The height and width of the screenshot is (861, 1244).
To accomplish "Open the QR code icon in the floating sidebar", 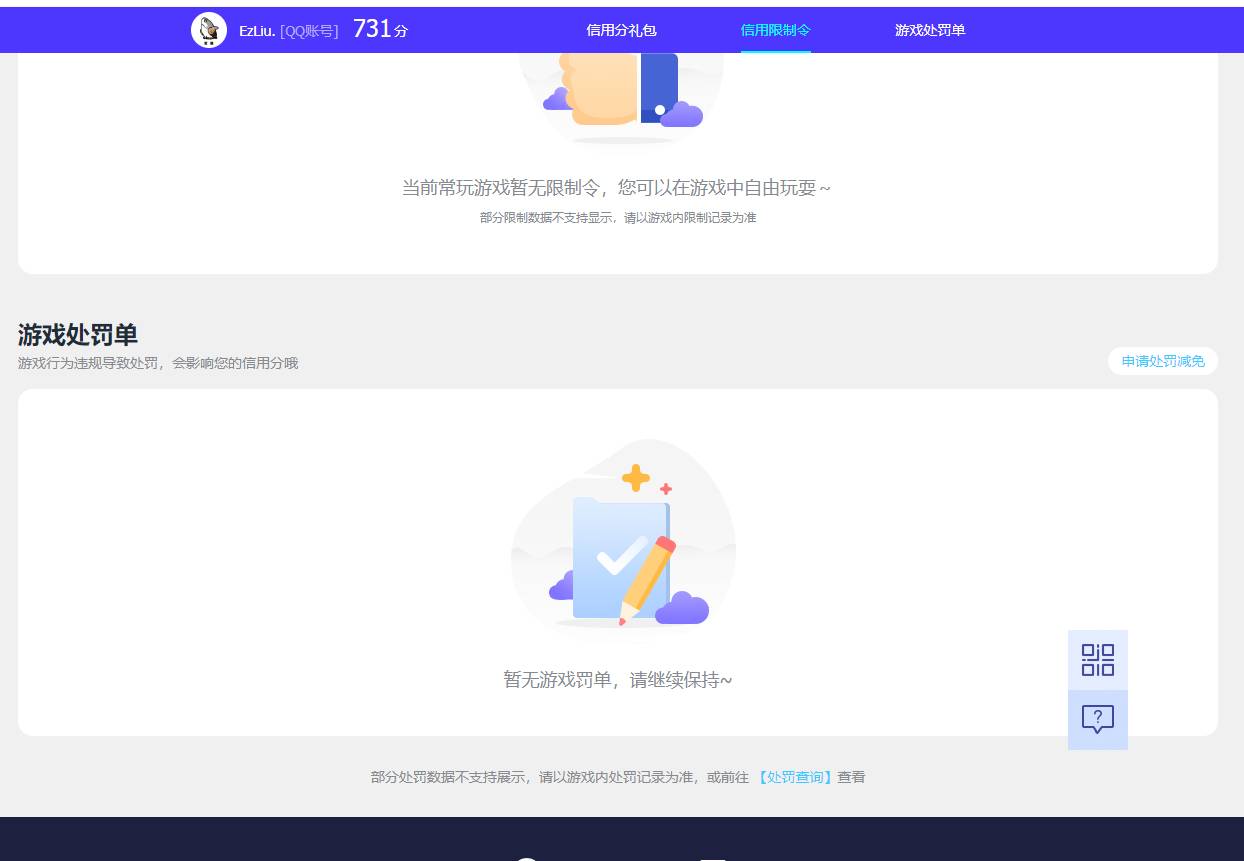I will click(x=1097, y=659).
